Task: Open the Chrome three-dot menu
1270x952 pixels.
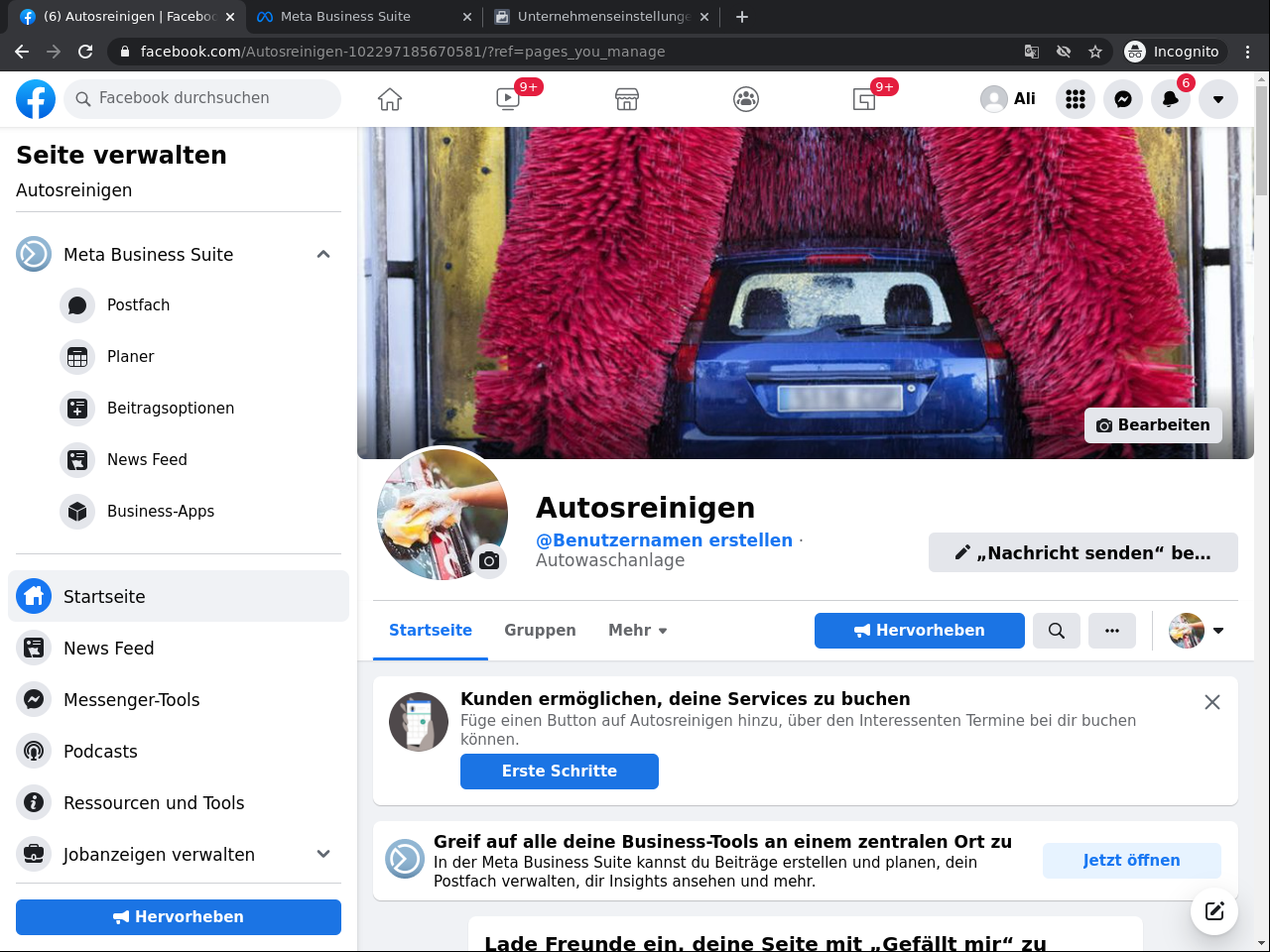Action: point(1248,52)
